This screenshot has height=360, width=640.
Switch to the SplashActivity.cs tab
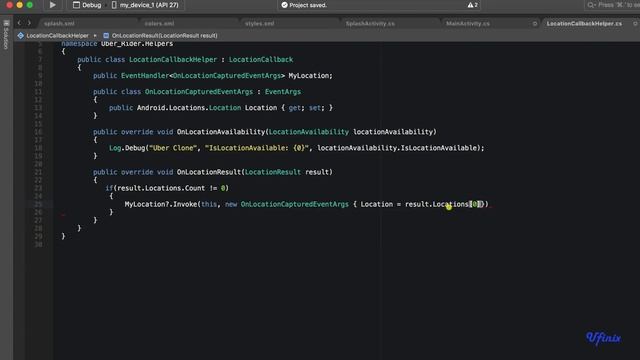370,24
